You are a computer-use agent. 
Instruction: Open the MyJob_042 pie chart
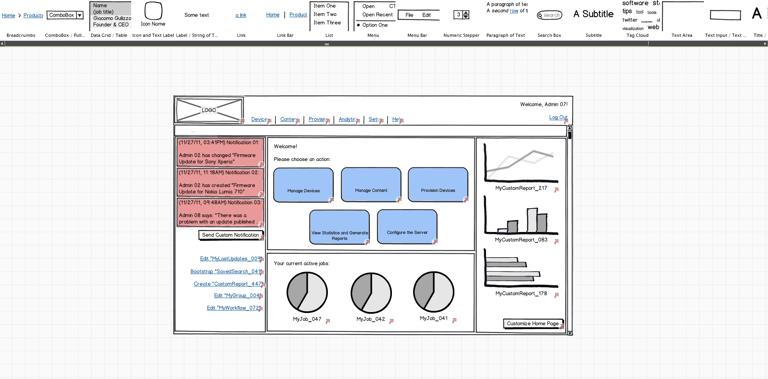(371, 292)
